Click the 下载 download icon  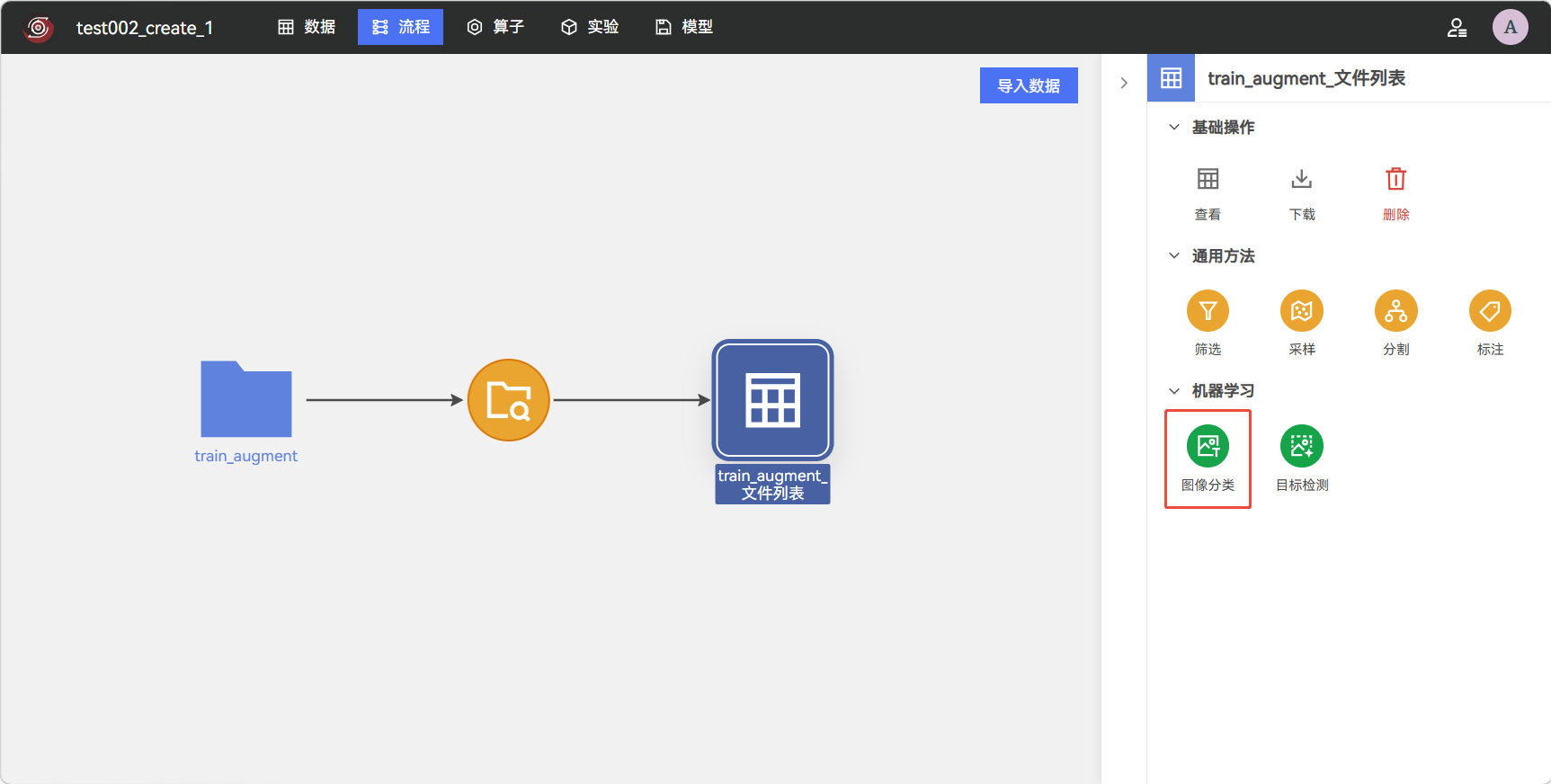[1301, 179]
